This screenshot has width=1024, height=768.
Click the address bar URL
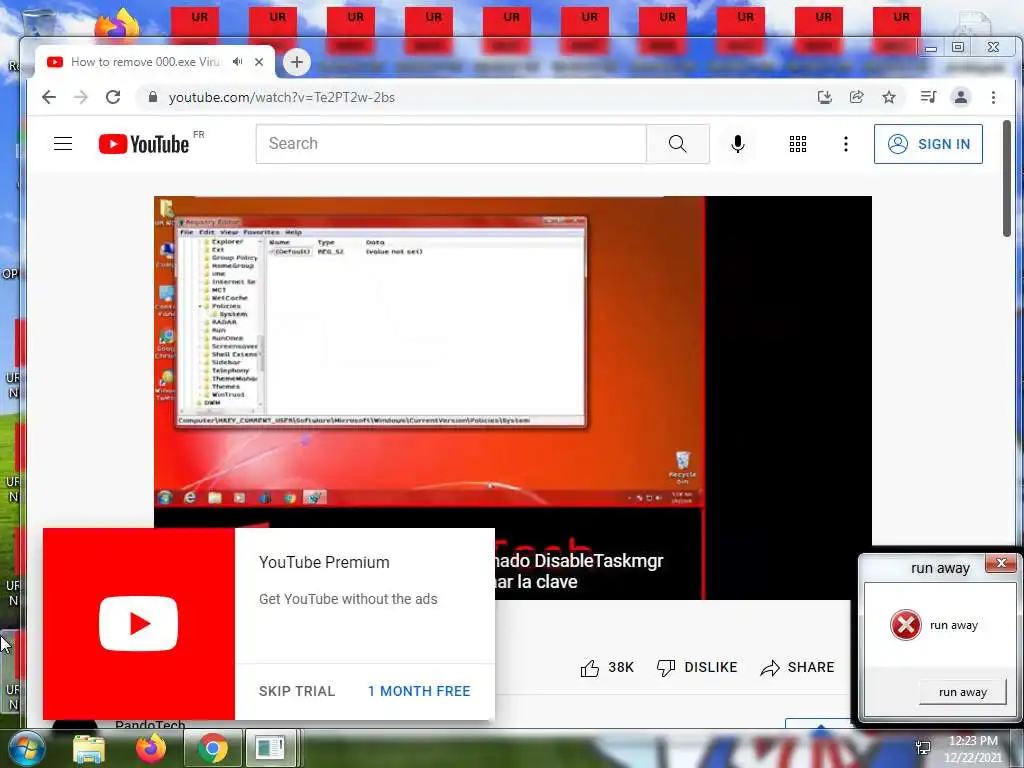coord(281,97)
